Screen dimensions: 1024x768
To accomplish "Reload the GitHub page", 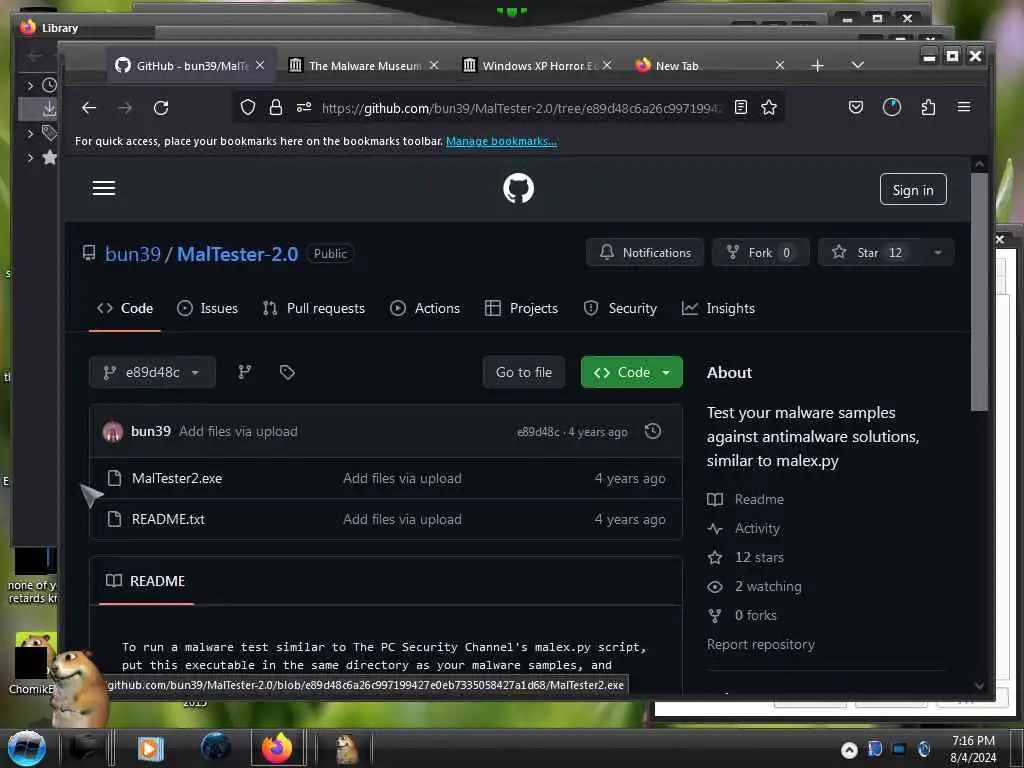I will pyautogui.click(x=161, y=108).
